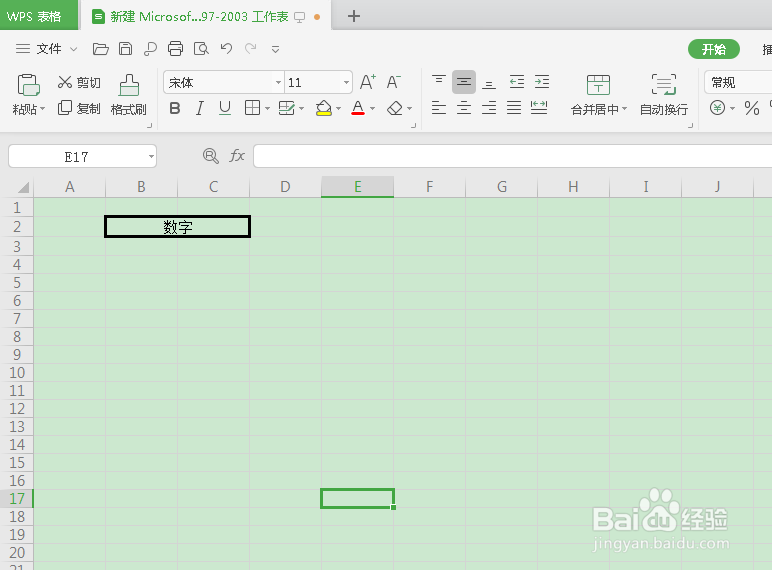This screenshot has width=772, height=570.
Task: Switch to the 开始 ribbon tab
Action: (x=714, y=49)
